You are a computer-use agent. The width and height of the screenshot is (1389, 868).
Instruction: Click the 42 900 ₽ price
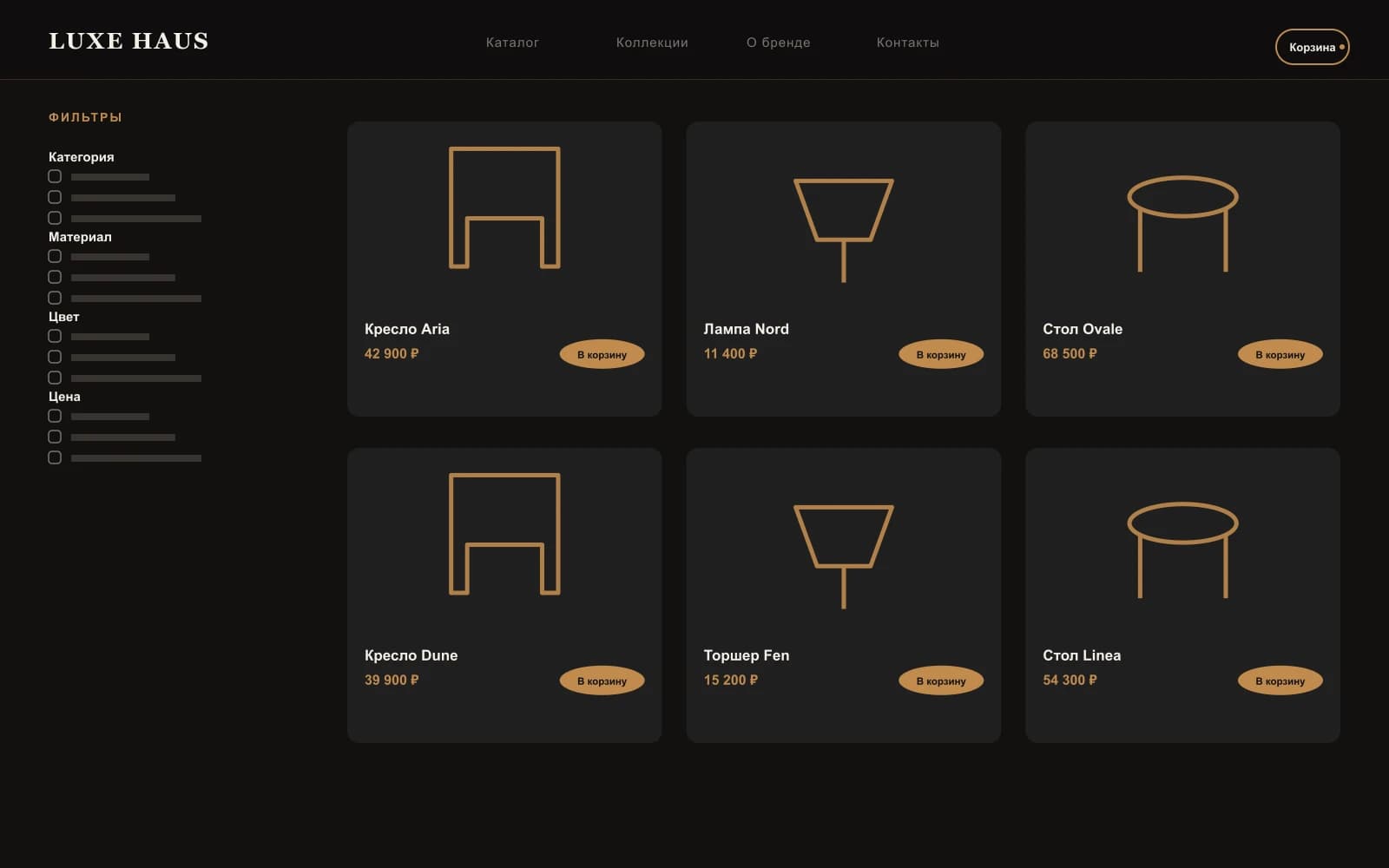[x=392, y=353]
